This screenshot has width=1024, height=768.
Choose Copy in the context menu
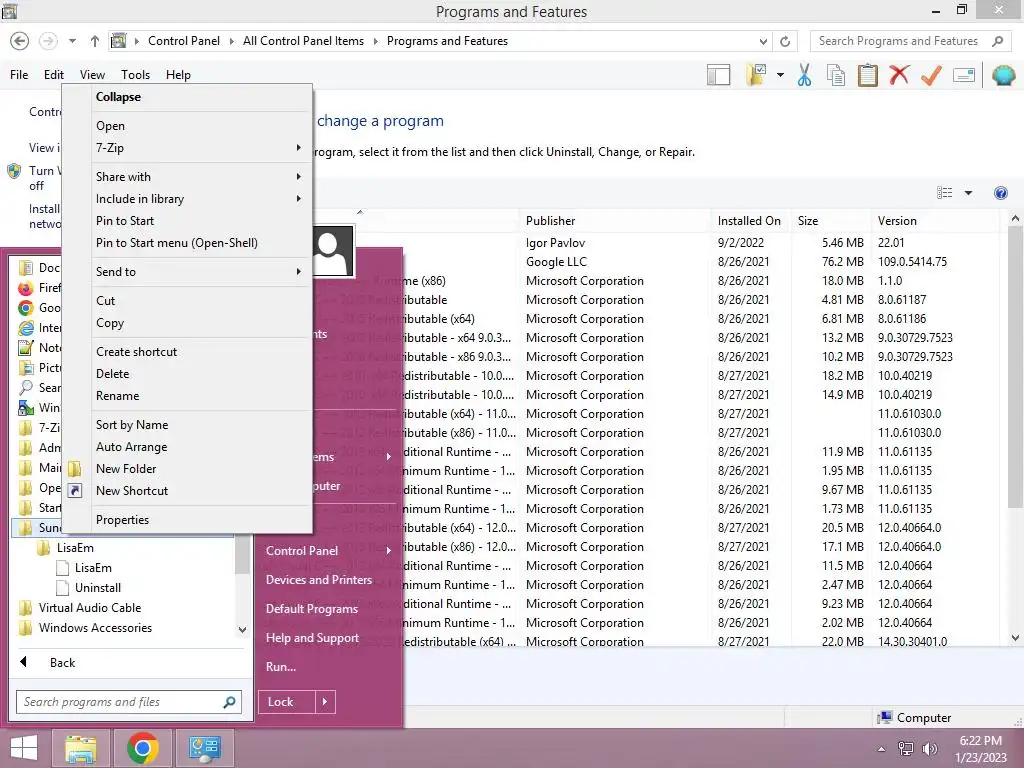(x=187, y=323)
